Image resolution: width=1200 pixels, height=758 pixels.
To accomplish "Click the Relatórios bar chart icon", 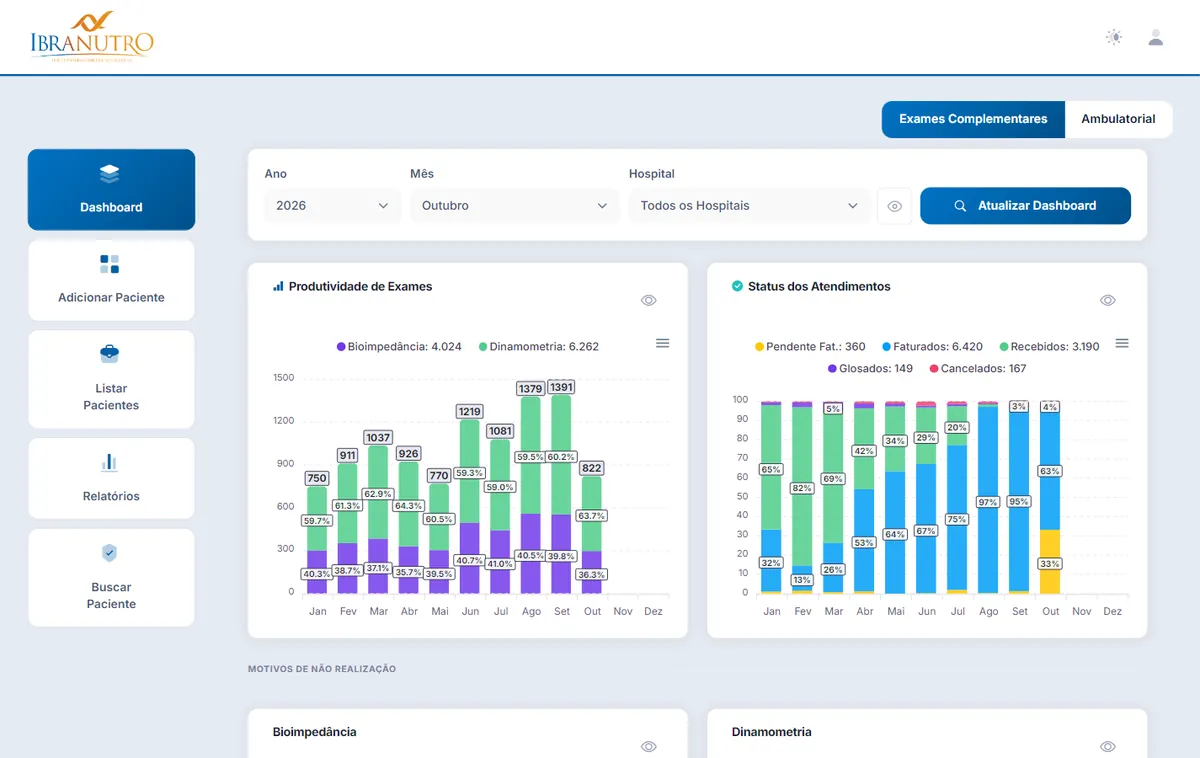I will pyautogui.click(x=110, y=462).
